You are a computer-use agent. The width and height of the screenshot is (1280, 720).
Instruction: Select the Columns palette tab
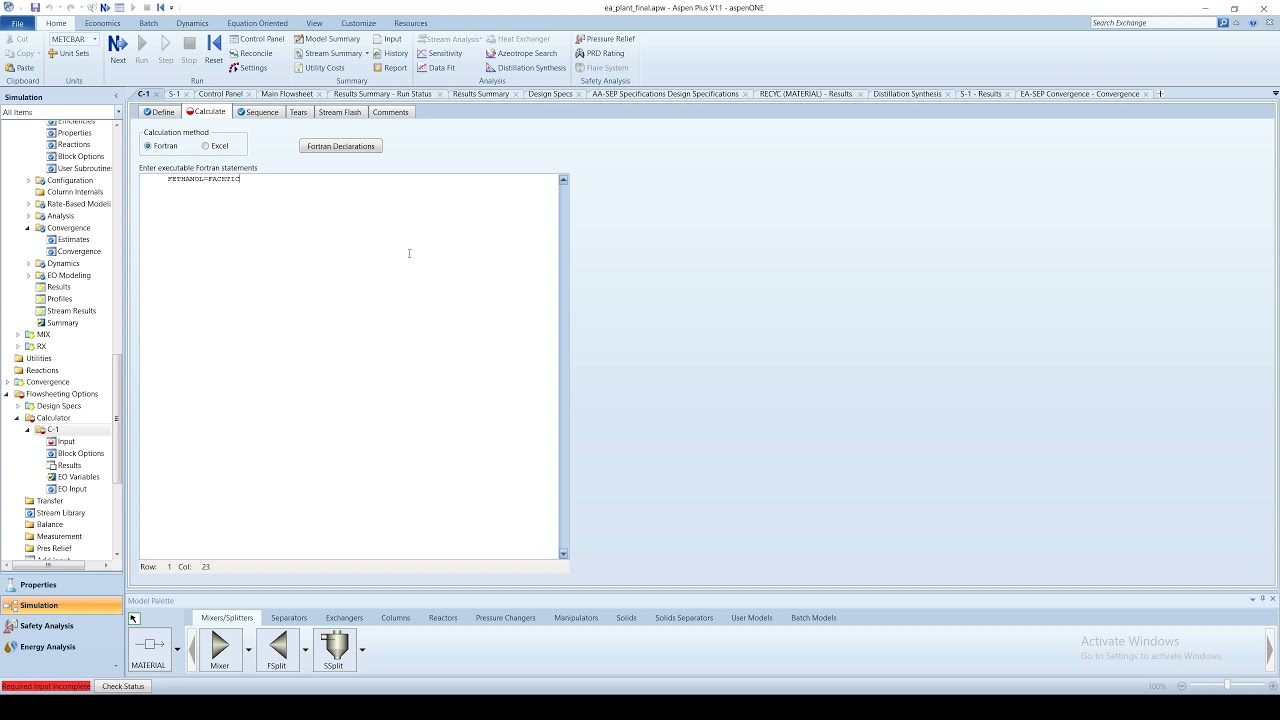point(395,618)
